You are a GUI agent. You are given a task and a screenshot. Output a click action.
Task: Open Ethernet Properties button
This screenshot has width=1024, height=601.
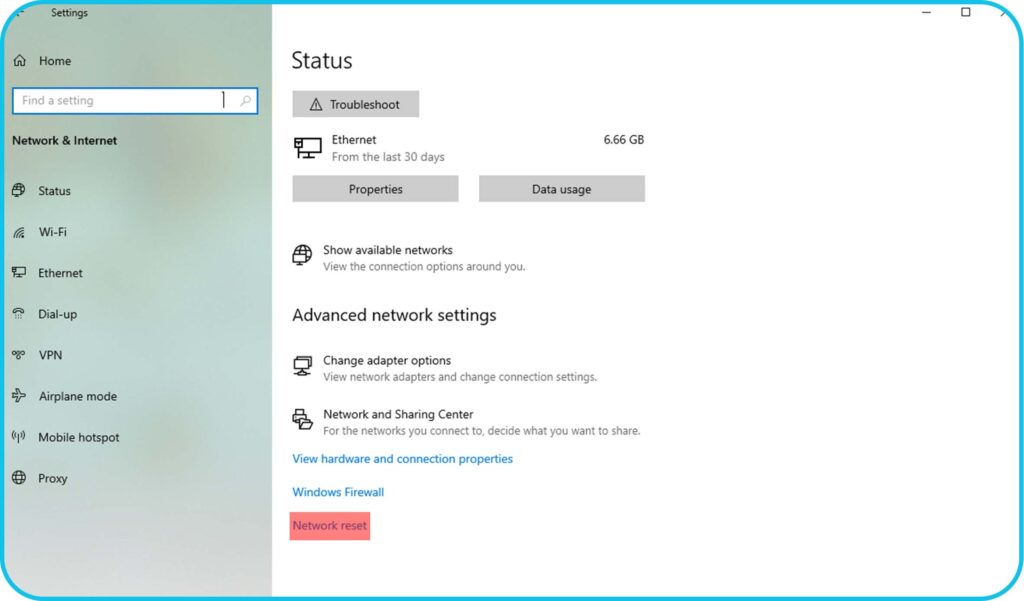click(375, 189)
